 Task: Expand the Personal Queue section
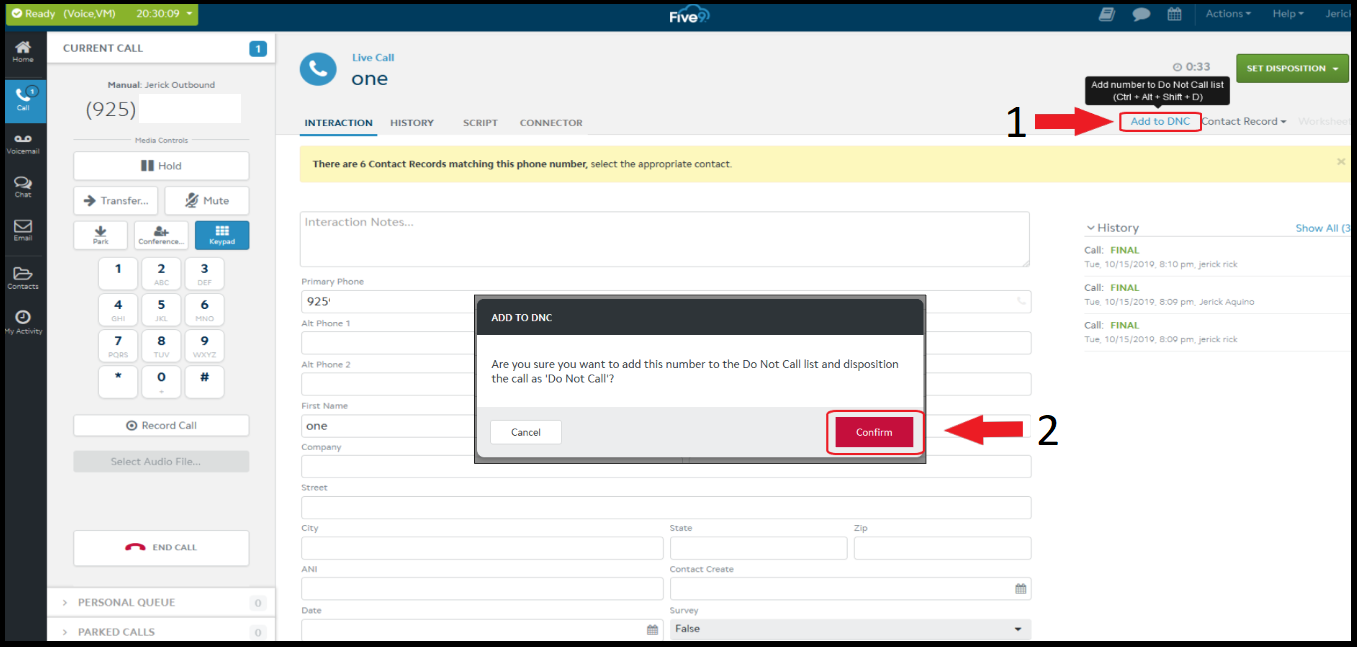pyautogui.click(x=126, y=602)
